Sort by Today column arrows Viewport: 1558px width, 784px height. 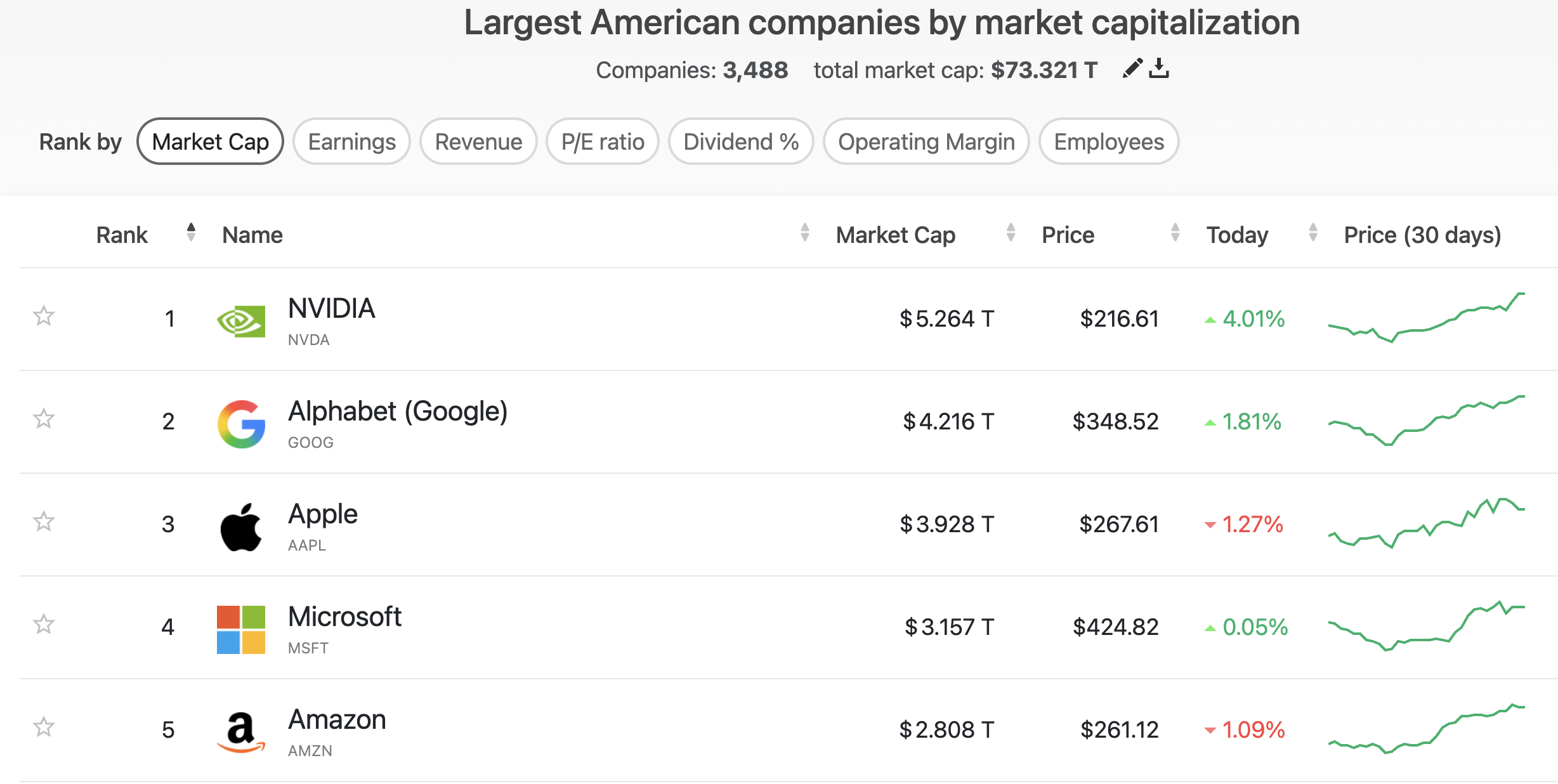[x=1313, y=233]
